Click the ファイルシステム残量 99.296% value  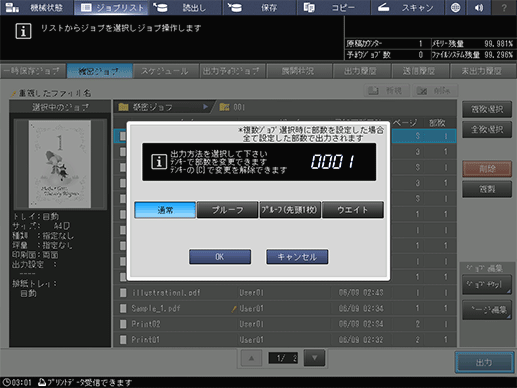click(498, 55)
